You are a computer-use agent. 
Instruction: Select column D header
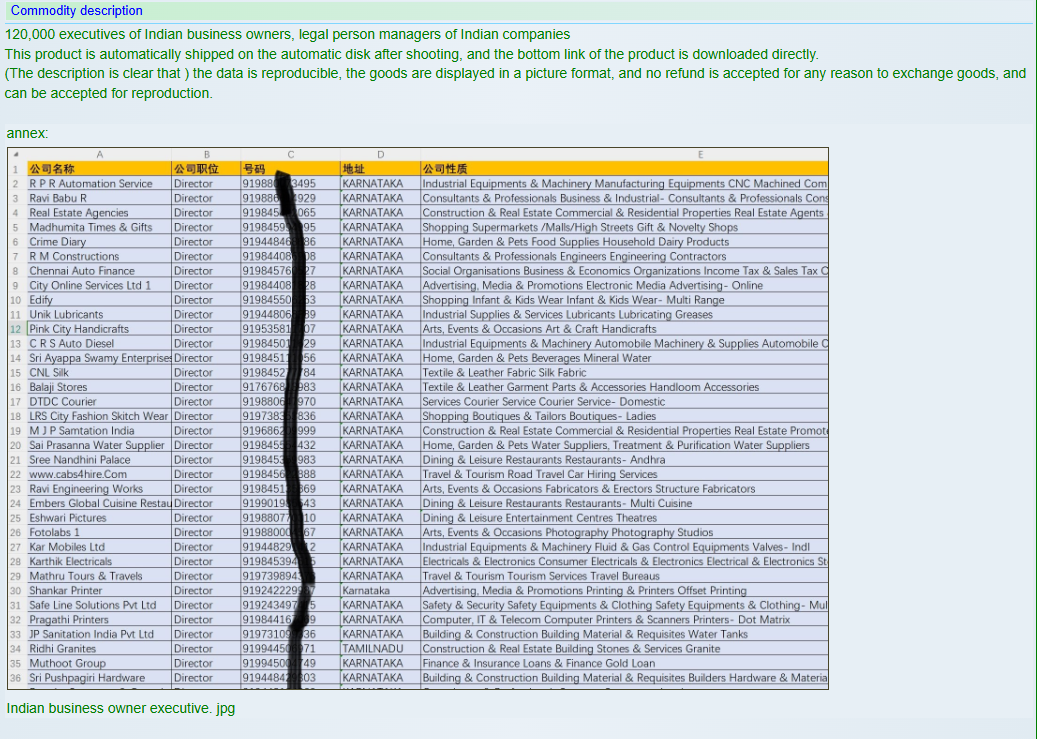click(x=380, y=154)
